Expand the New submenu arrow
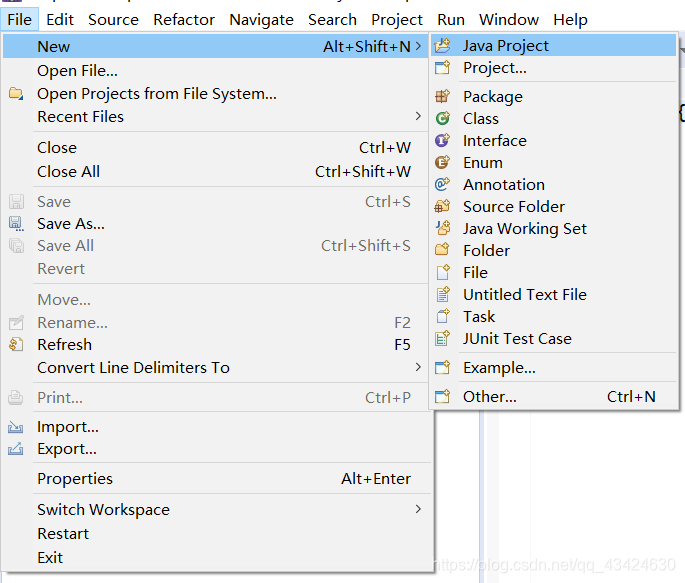 [419, 46]
